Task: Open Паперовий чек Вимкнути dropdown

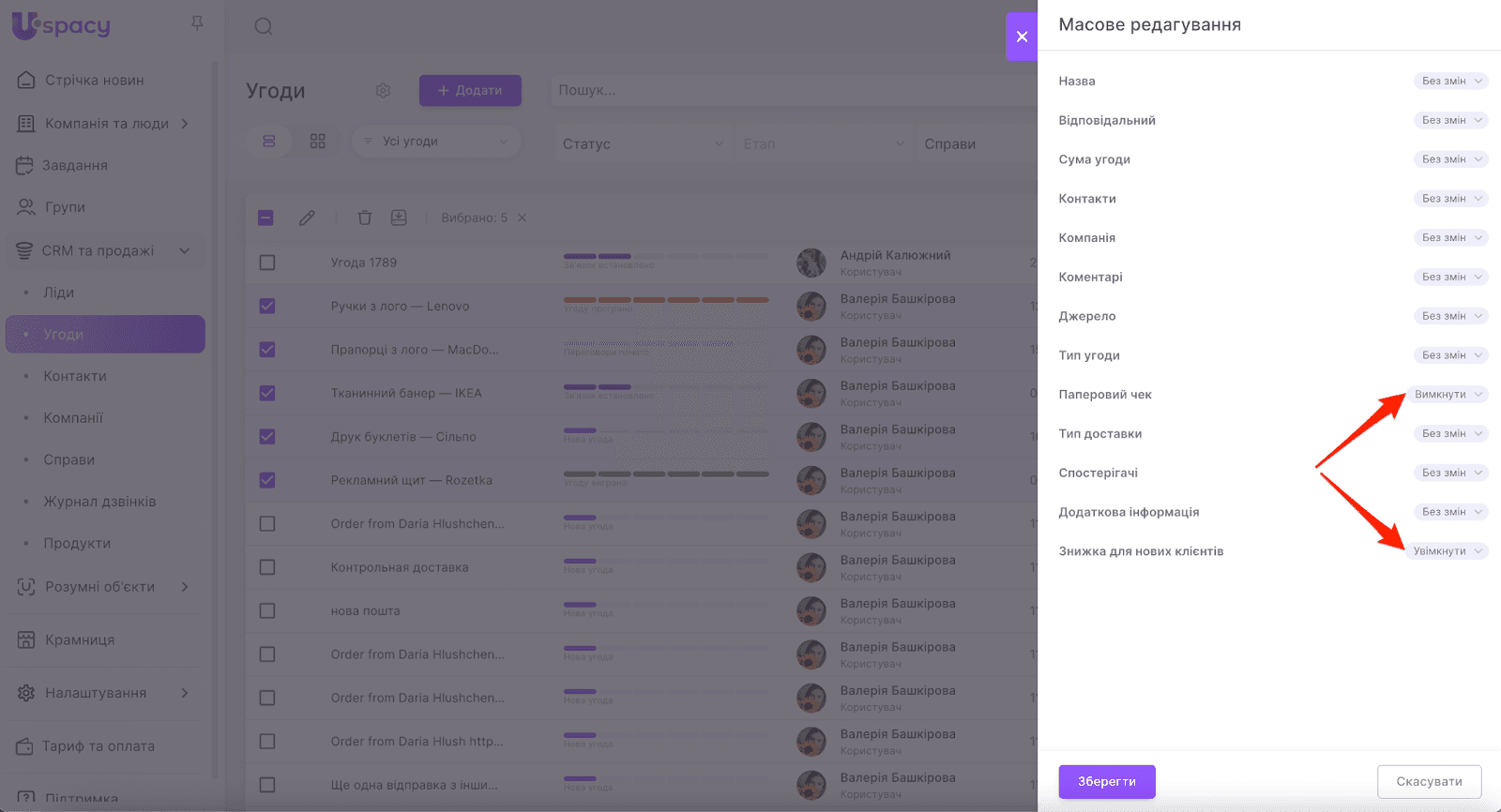Action: pyautogui.click(x=1448, y=395)
